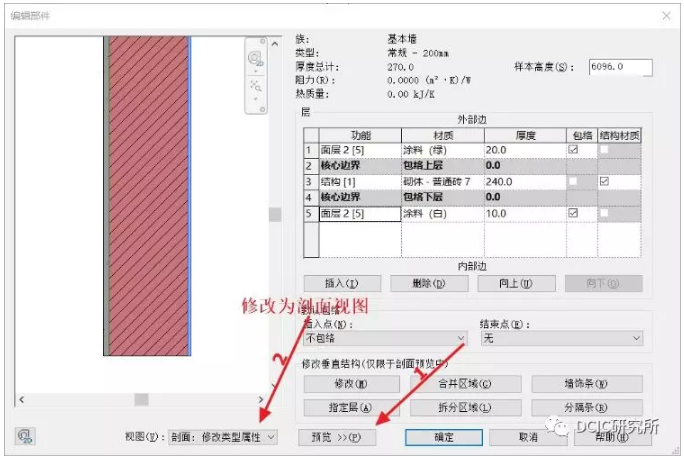Click the 向下(O) button

tap(603, 283)
